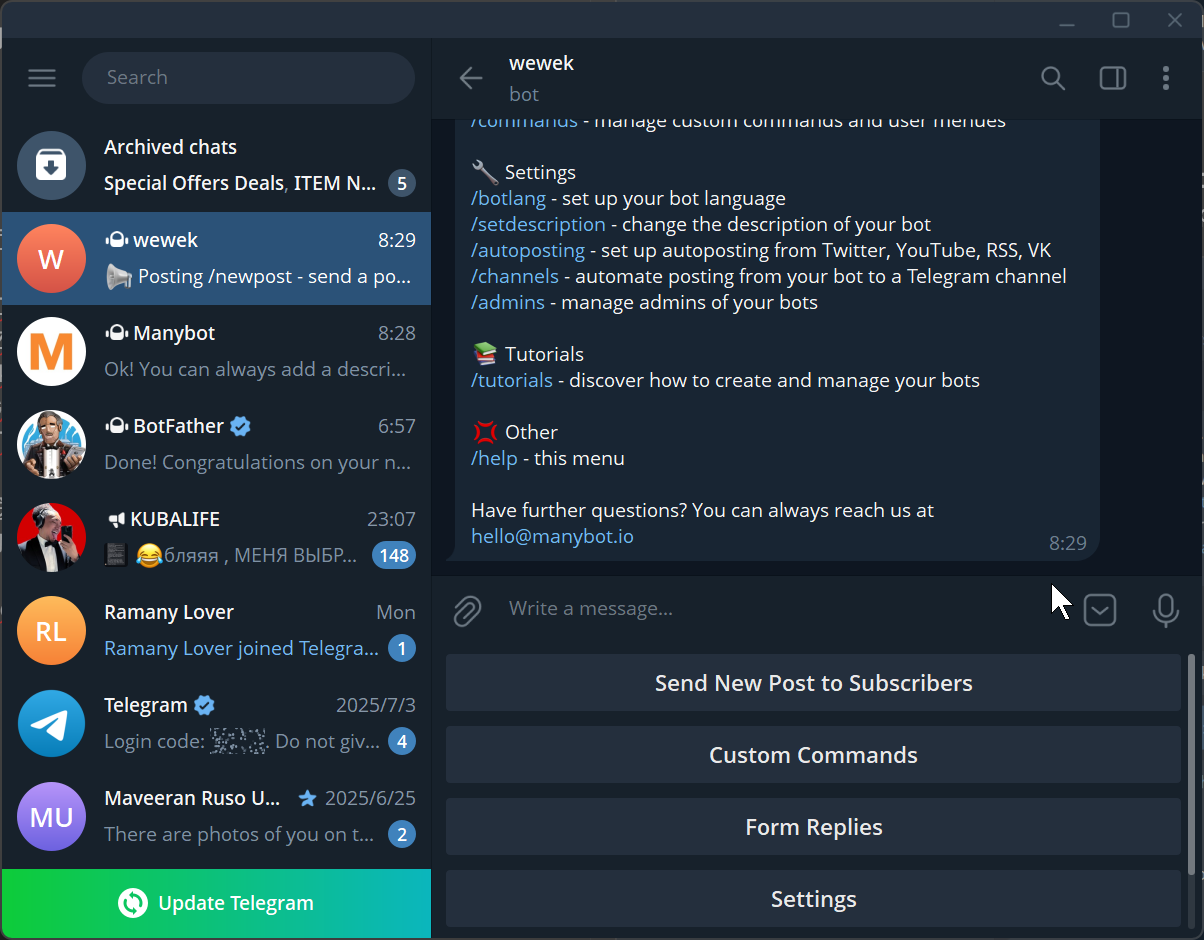Choose the Form Replies bot button

point(813,827)
